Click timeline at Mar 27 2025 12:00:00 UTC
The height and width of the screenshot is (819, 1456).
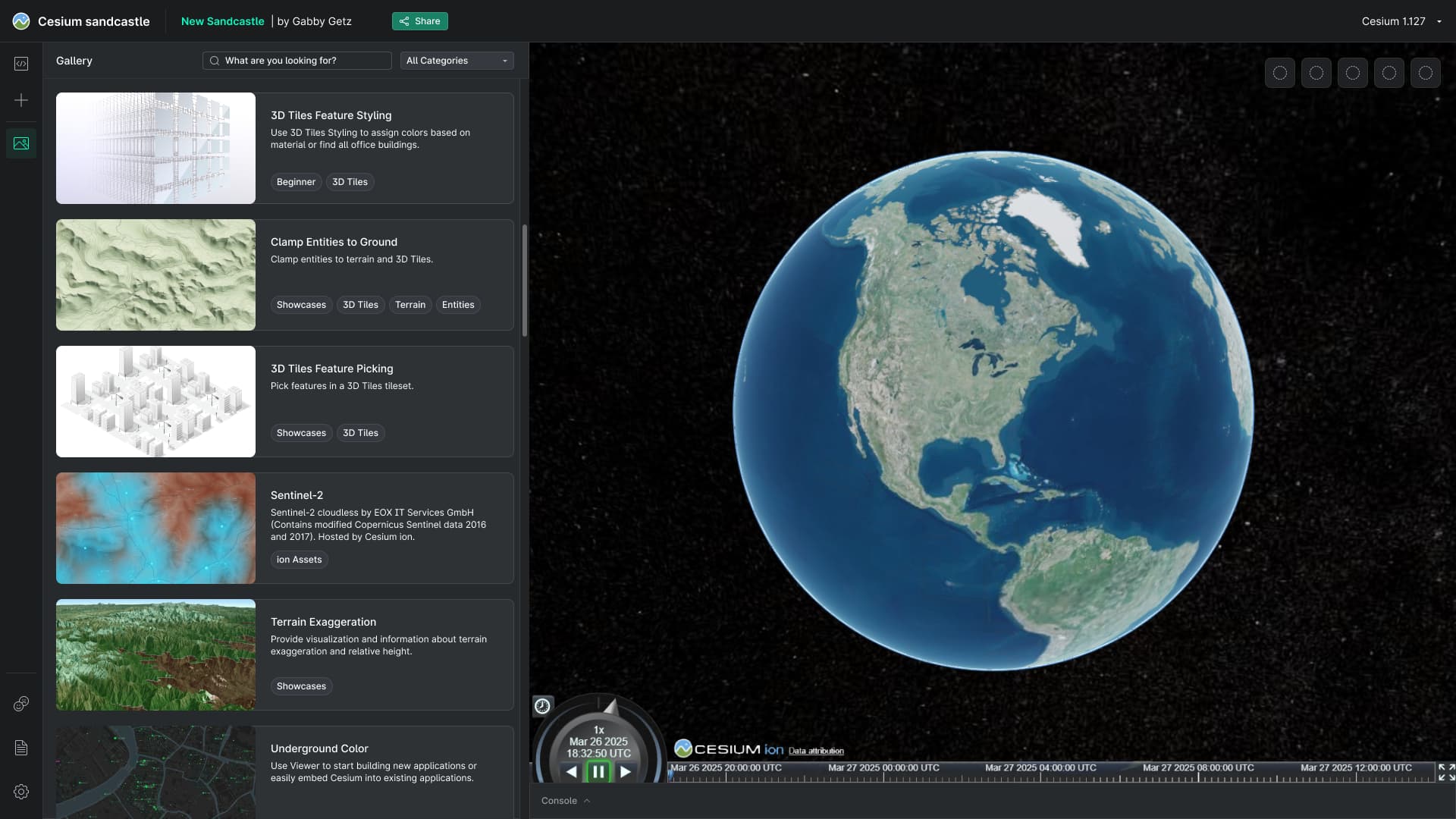[x=1356, y=767]
